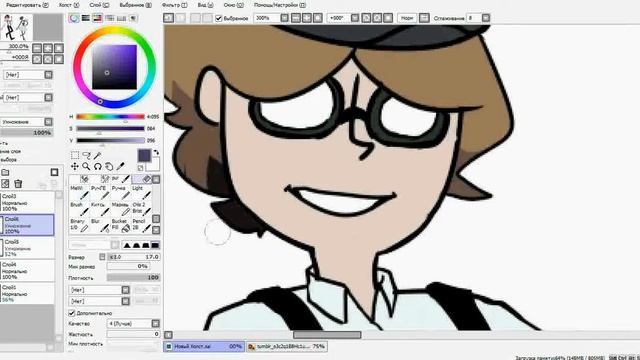Select the magic wand tool
This screenshot has height=360, width=640.
pos(98,155)
